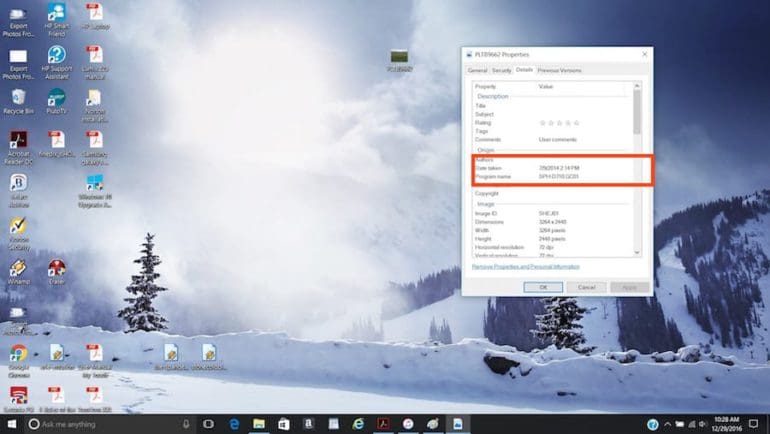
Task: Click the OK button
Action: (x=543, y=287)
